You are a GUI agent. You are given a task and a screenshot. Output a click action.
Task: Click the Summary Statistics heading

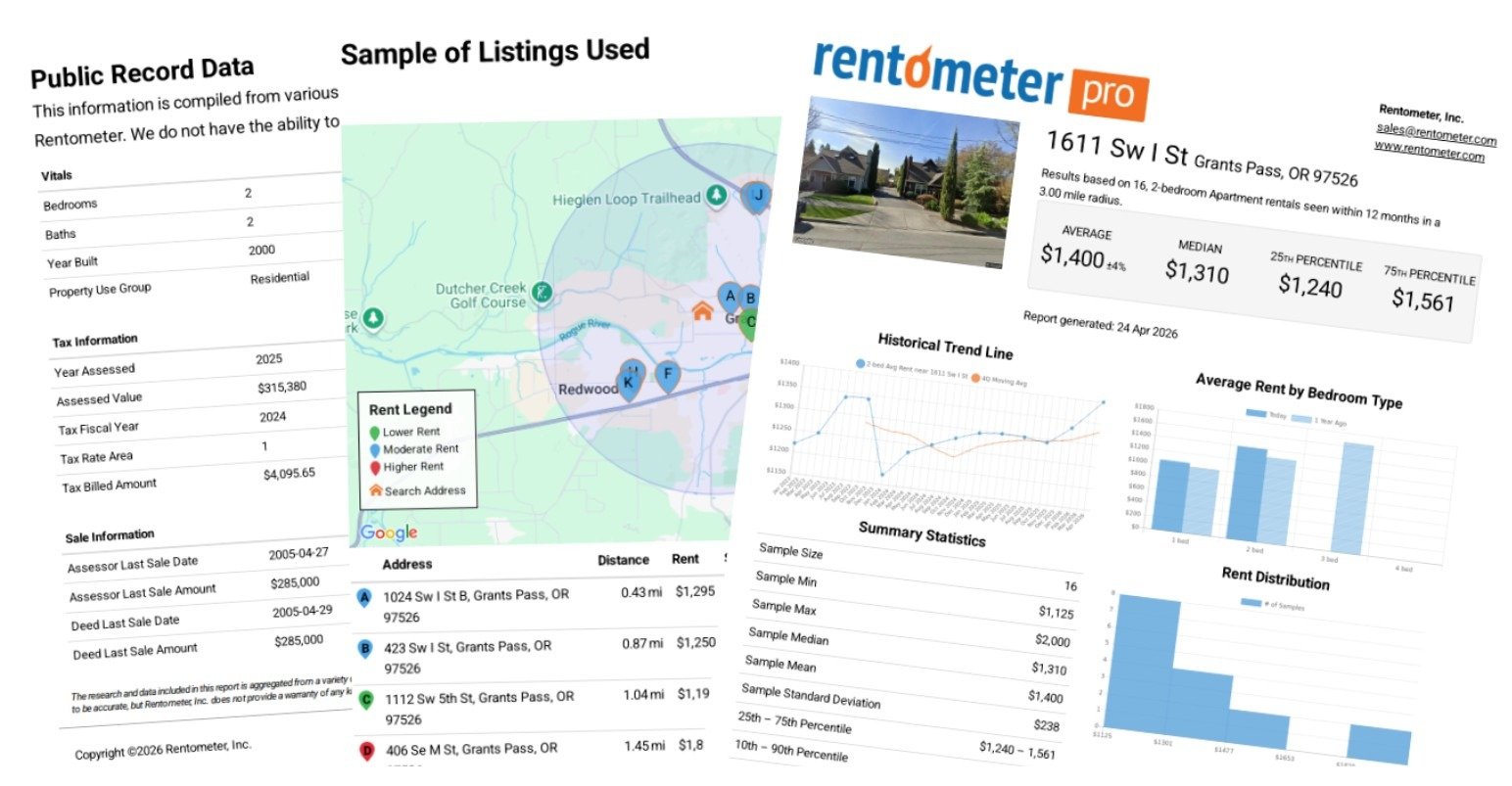coord(921,534)
